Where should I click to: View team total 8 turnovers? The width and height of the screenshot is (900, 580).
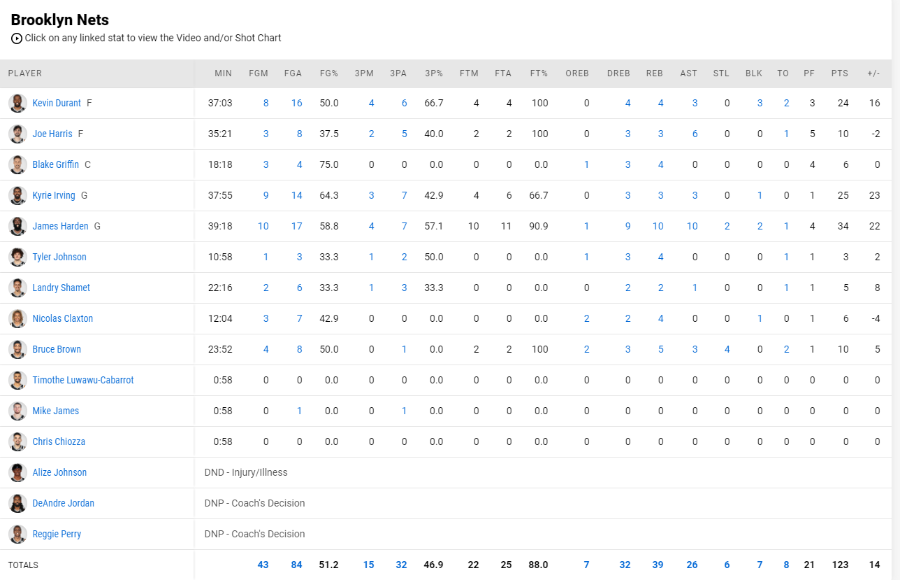[x=786, y=565]
